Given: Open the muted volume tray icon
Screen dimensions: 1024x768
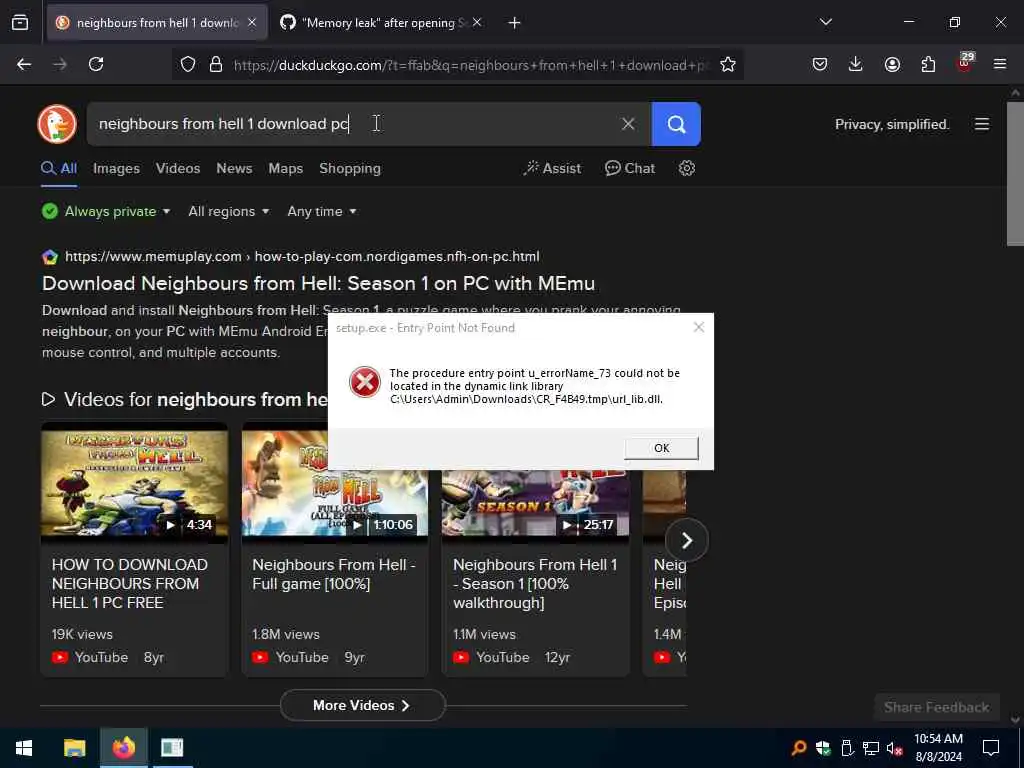Looking at the screenshot, I should [x=895, y=748].
